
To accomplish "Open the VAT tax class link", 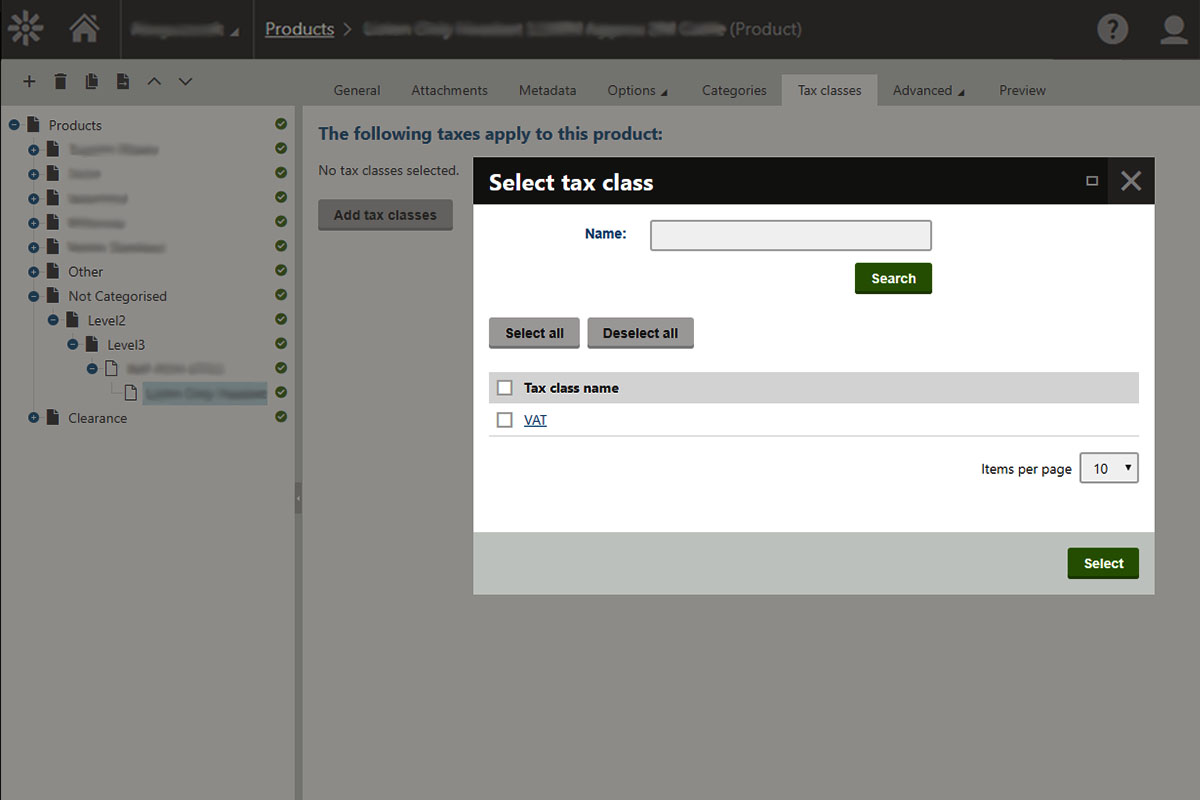I will [535, 420].
